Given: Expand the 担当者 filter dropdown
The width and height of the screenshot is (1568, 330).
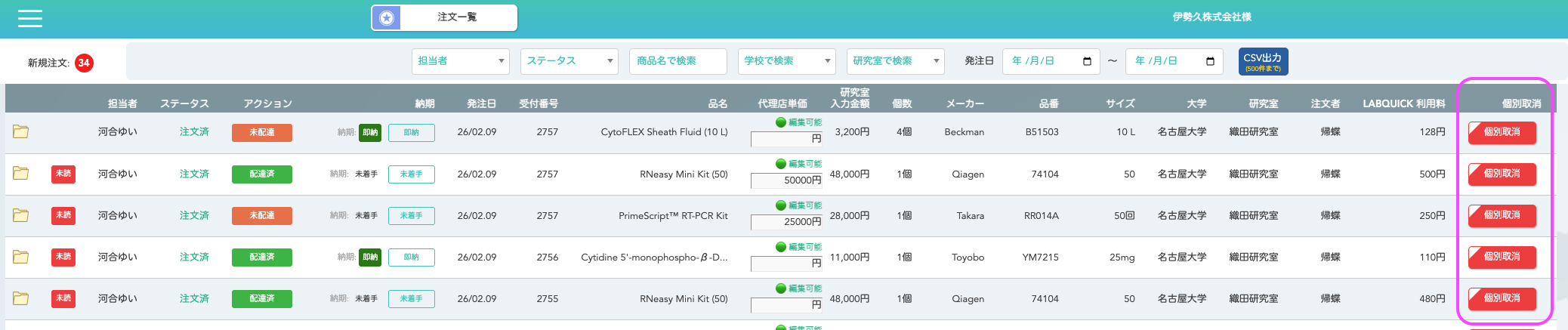Looking at the screenshot, I should (461, 61).
